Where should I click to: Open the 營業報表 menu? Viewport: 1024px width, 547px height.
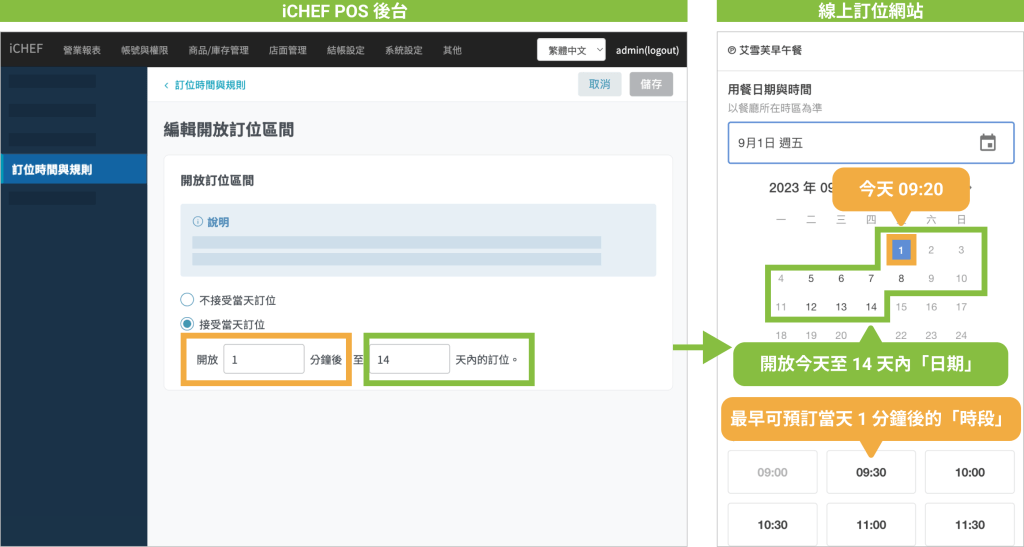(82, 50)
